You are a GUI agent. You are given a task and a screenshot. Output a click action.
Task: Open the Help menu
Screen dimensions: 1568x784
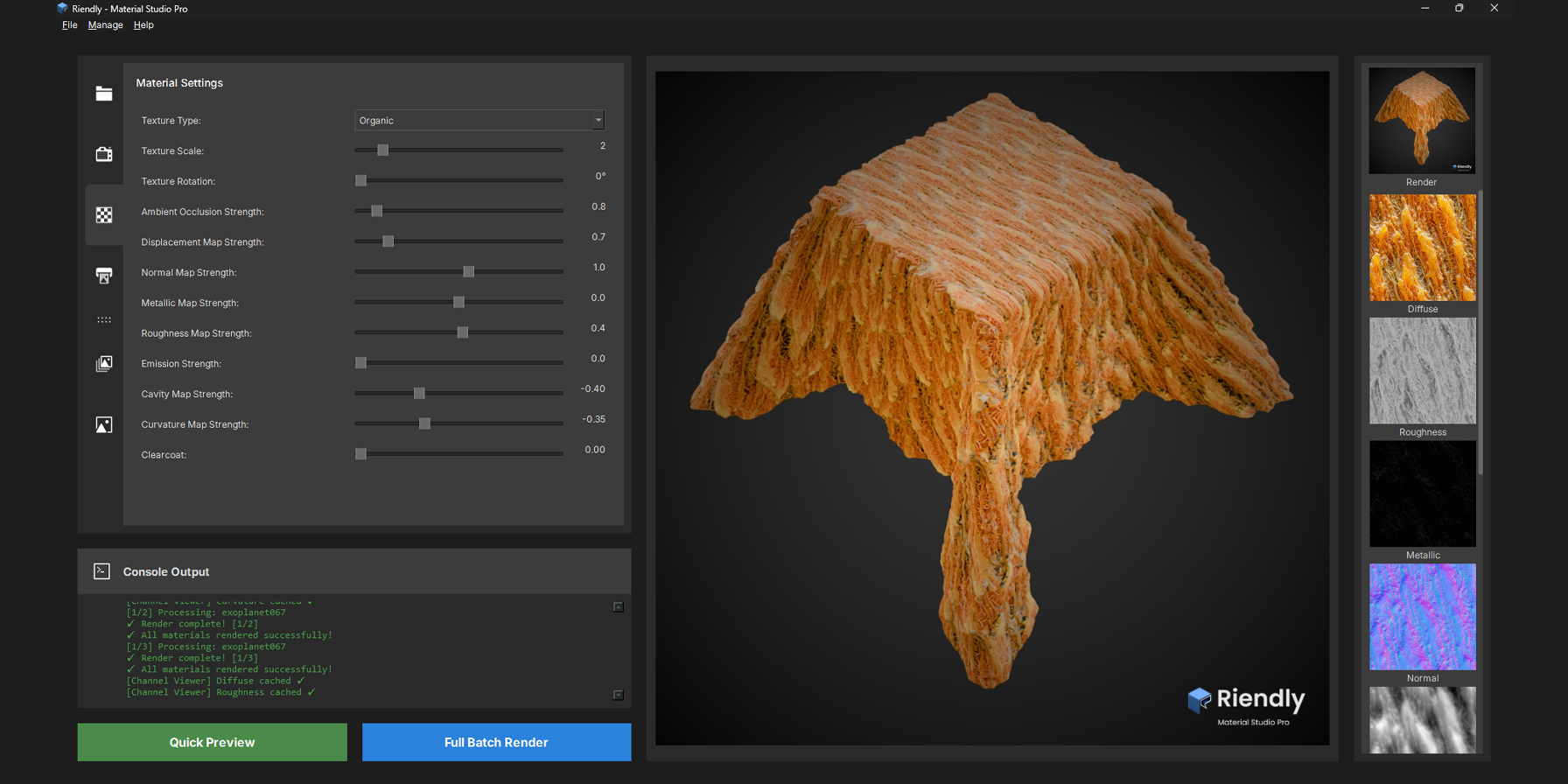pos(143,25)
